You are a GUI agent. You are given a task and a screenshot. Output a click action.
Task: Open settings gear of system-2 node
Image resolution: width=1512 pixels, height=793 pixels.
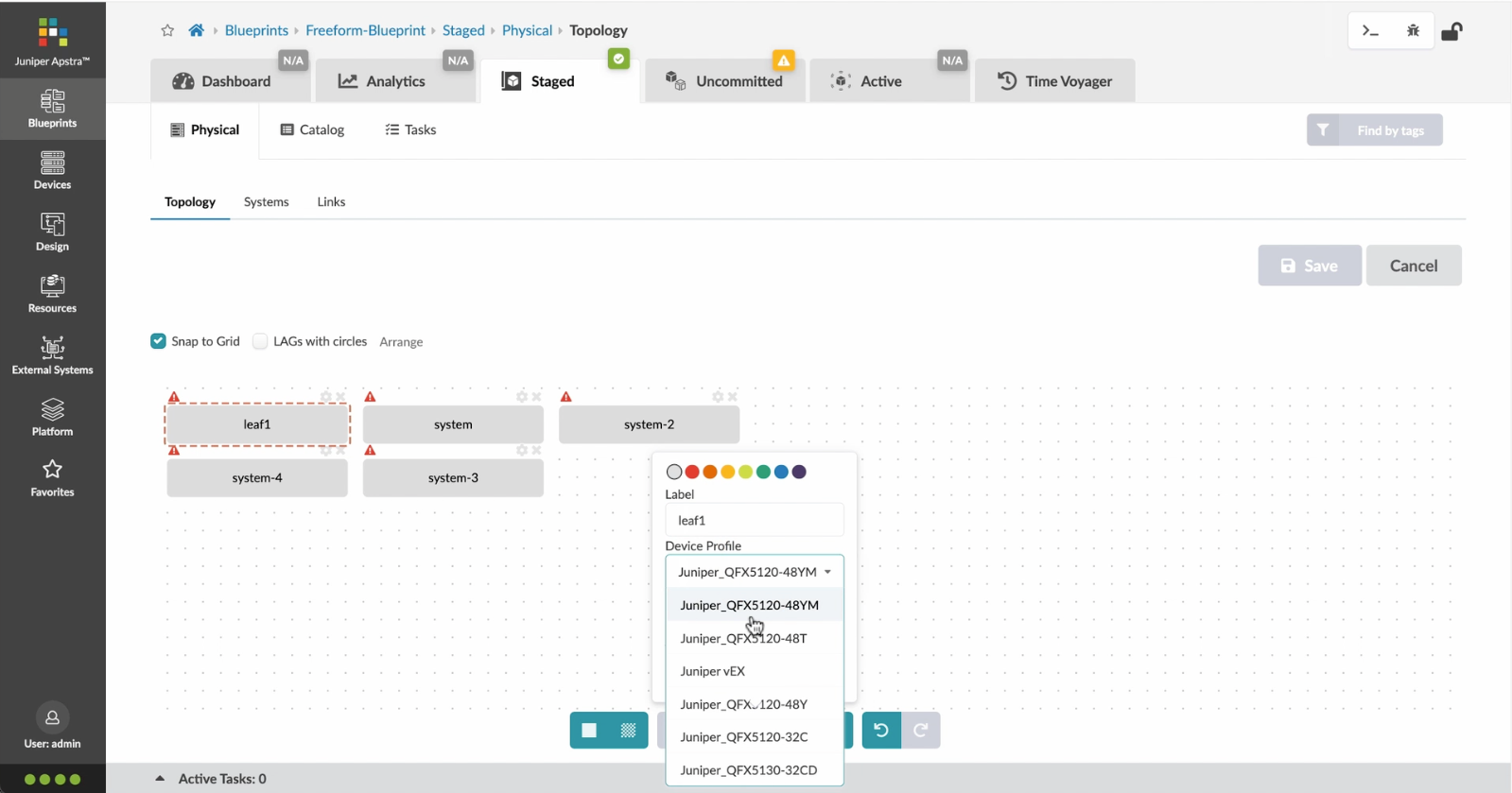718,397
